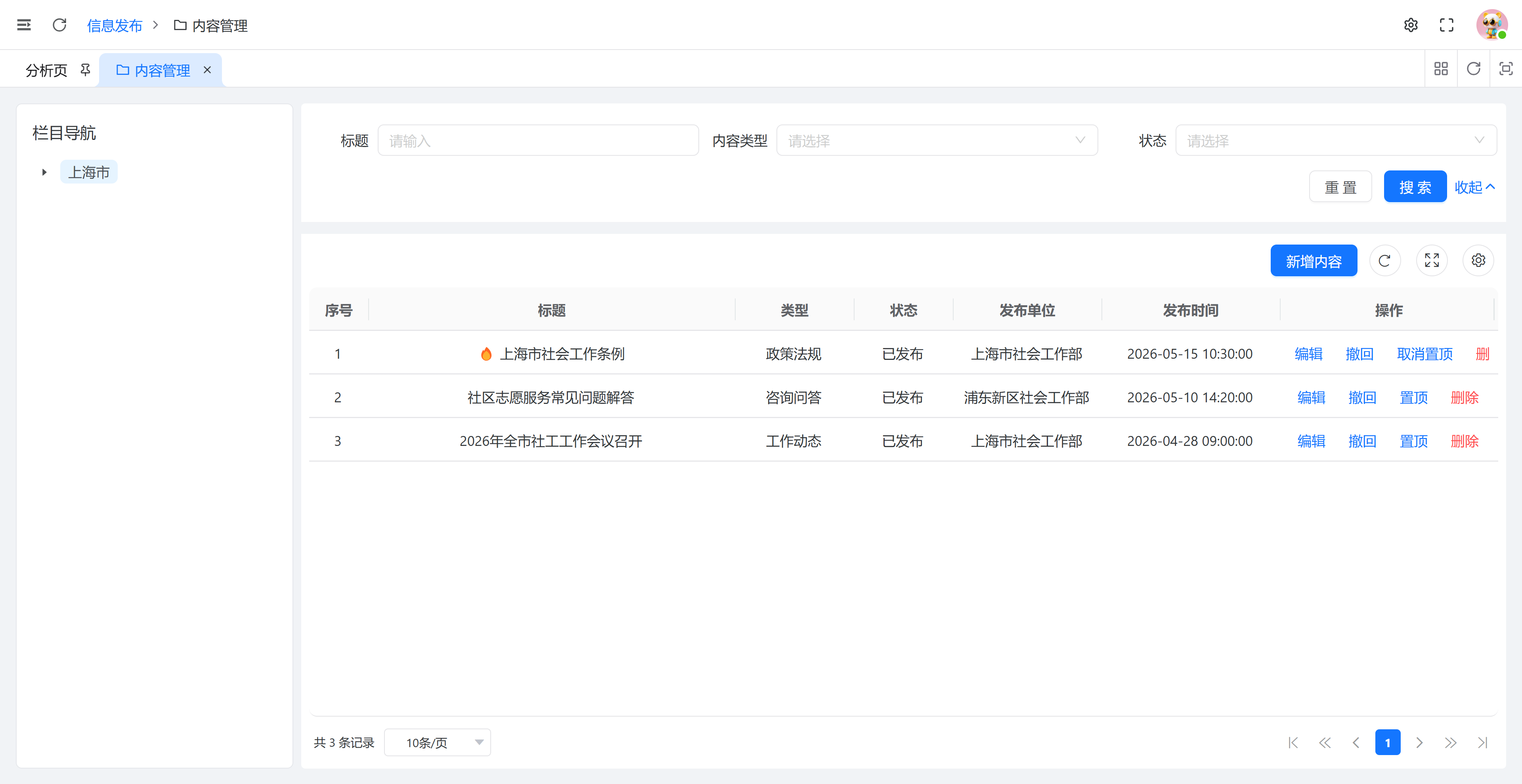This screenshot has height=784, width=1522.
Task: Collapse search form with 收起
Action: tap(1475, 187)
